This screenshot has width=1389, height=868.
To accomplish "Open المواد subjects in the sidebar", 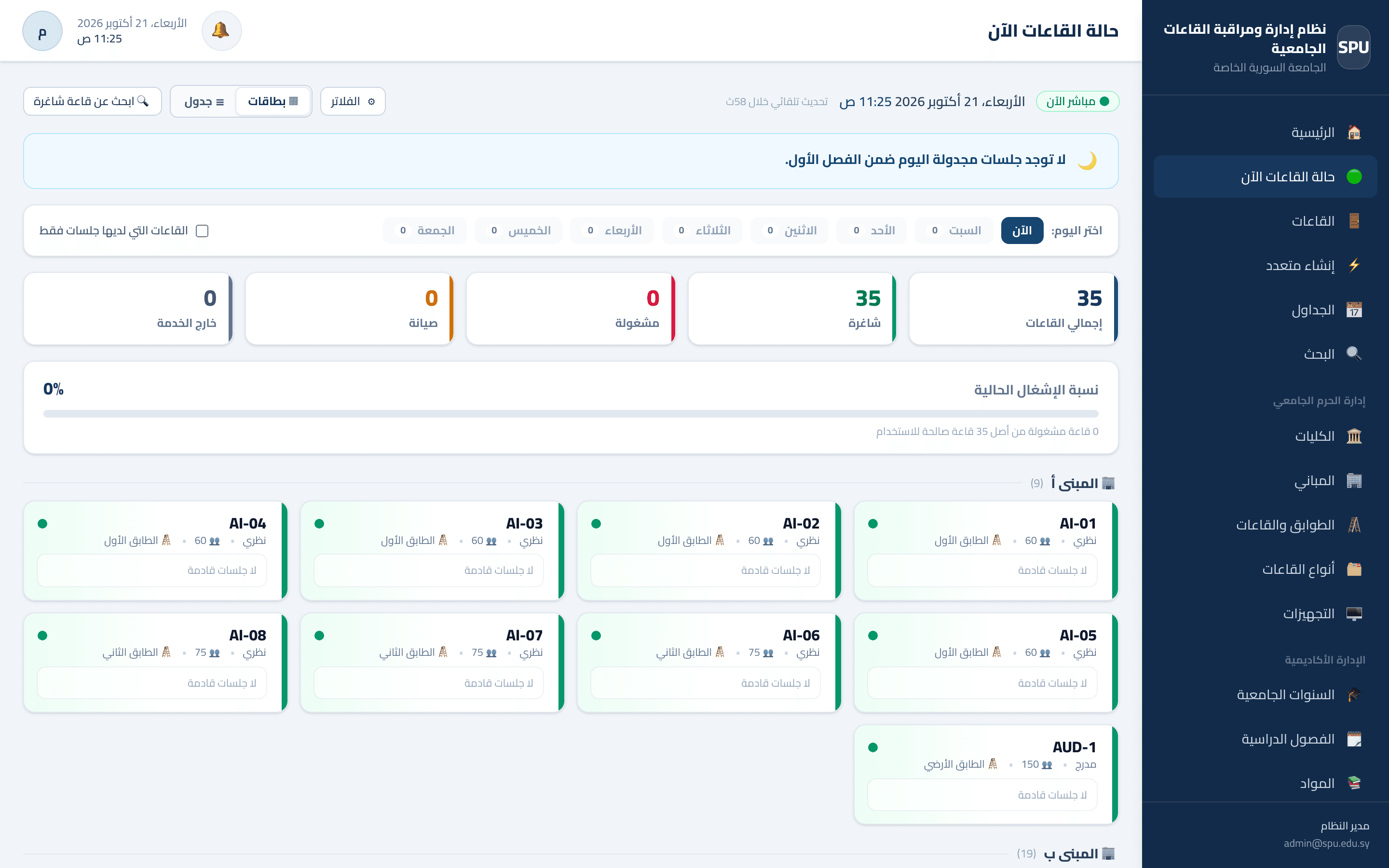I will pyautogui.click(x=1265, y=783).
